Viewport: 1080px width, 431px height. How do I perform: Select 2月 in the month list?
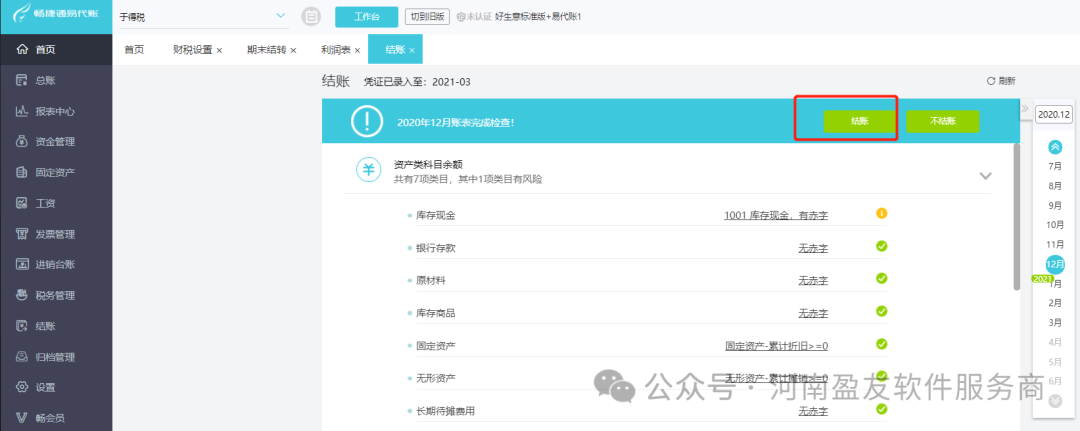click(1055, 303)
